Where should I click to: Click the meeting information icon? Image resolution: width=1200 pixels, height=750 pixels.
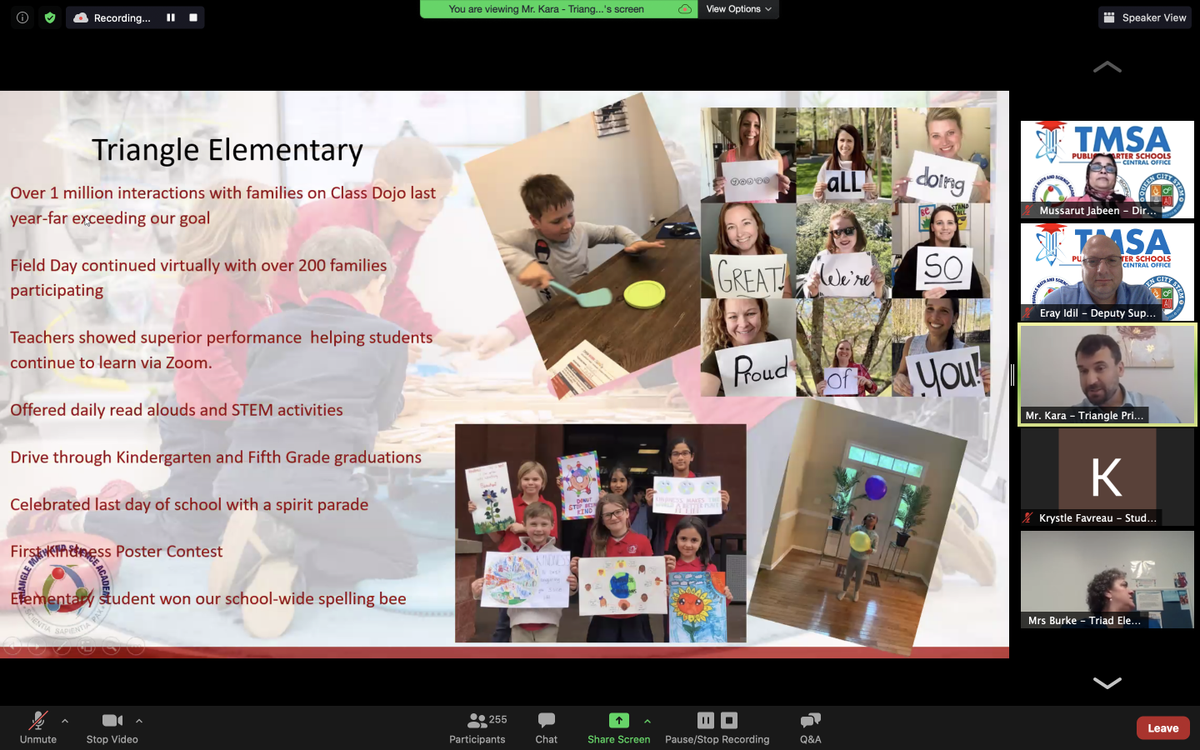point(20,17)
